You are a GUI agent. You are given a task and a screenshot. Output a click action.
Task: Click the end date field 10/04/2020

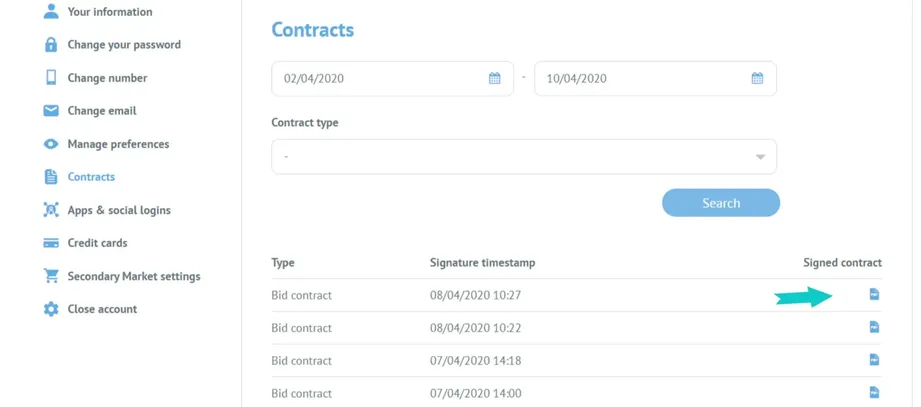point(656,79)
